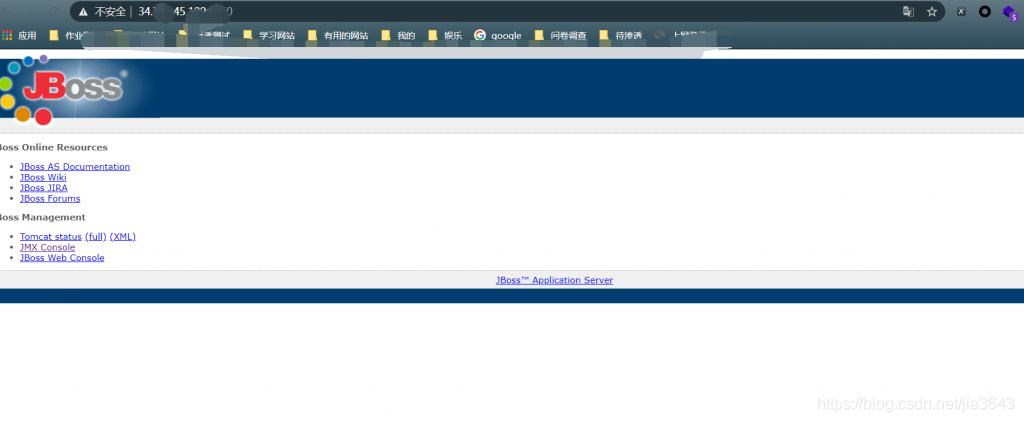This screenshot has width=1024, height=422.
Task: Click the translate page icon
Action: [908, 11]
